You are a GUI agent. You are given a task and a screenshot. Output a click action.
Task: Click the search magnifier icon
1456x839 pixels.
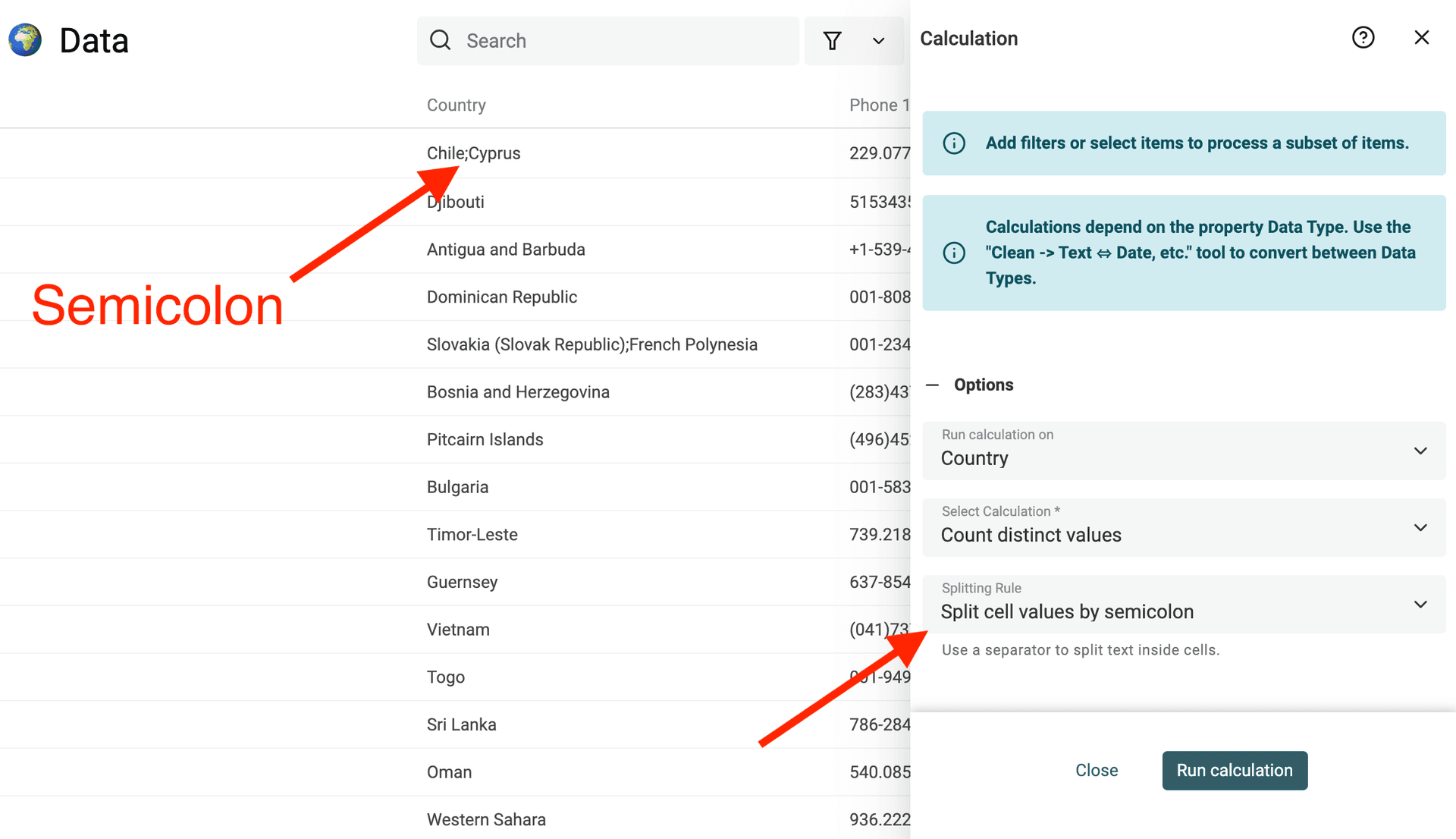pyautogui.click(x=441, y=40)
